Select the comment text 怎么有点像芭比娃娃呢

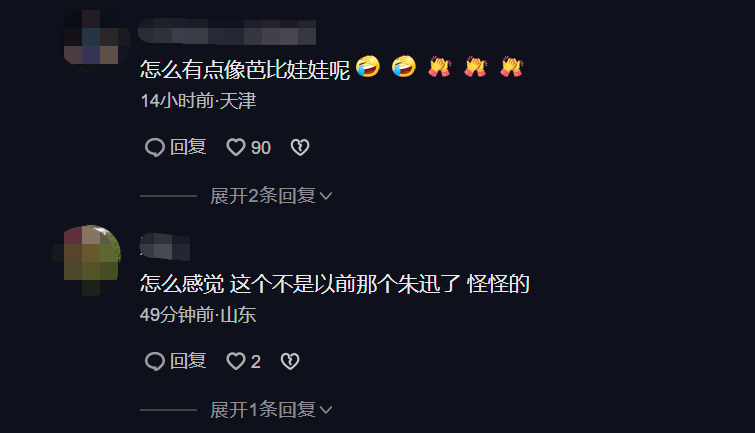pos(245,69)
